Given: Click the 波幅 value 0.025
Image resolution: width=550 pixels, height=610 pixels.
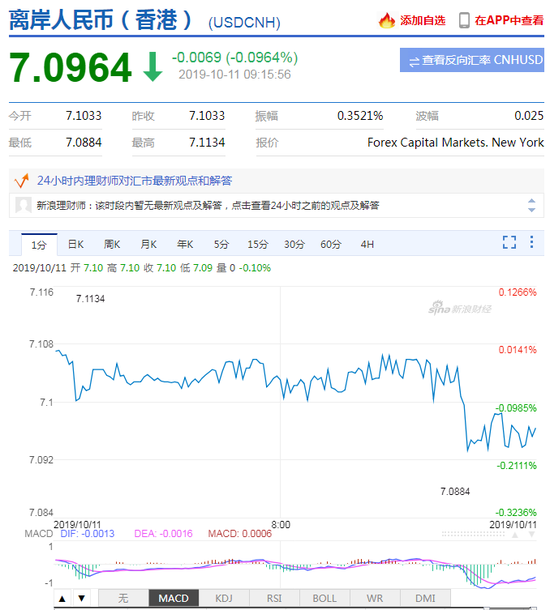Looking at the screenshot, I should click(x=529, y=116).
